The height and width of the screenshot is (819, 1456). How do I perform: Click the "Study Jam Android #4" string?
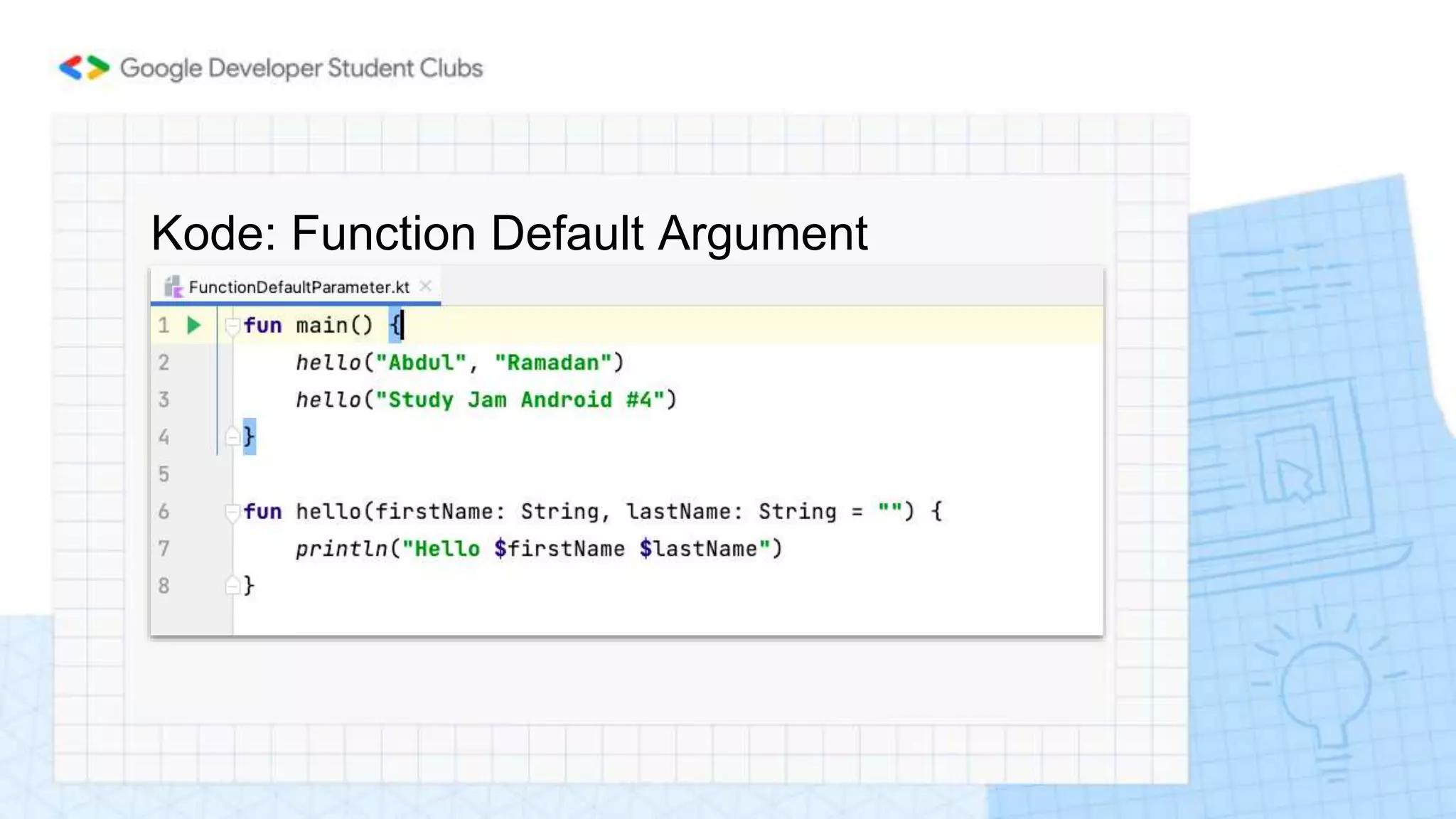pos(520,400)
